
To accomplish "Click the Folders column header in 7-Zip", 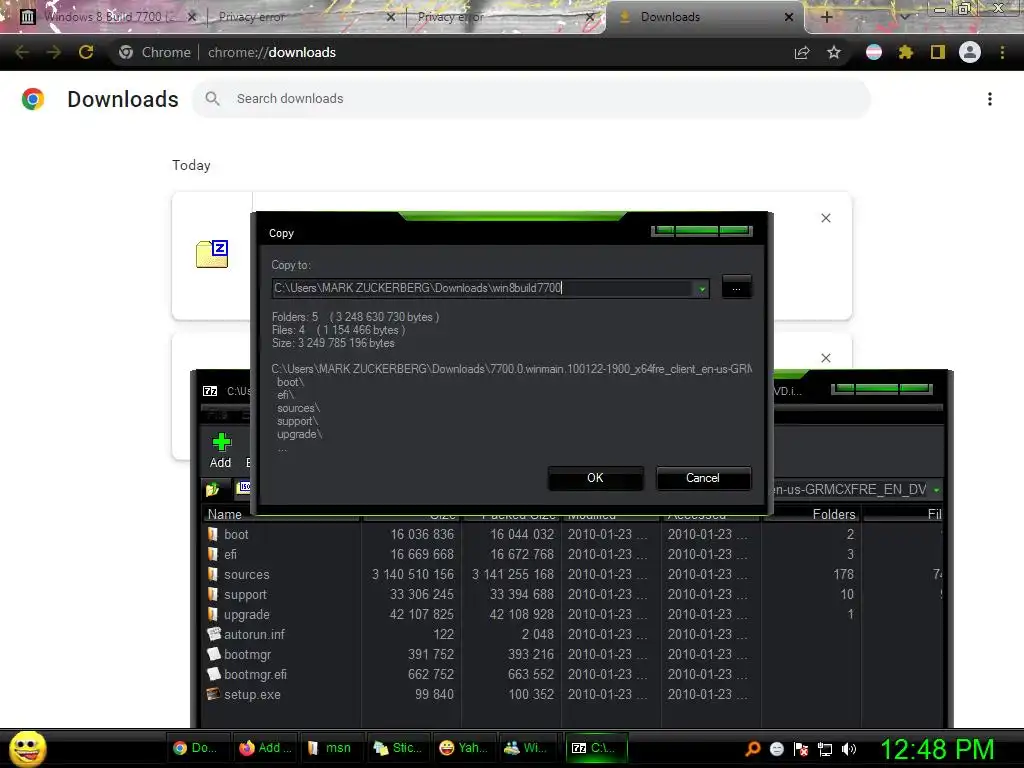I will point(812,515).
